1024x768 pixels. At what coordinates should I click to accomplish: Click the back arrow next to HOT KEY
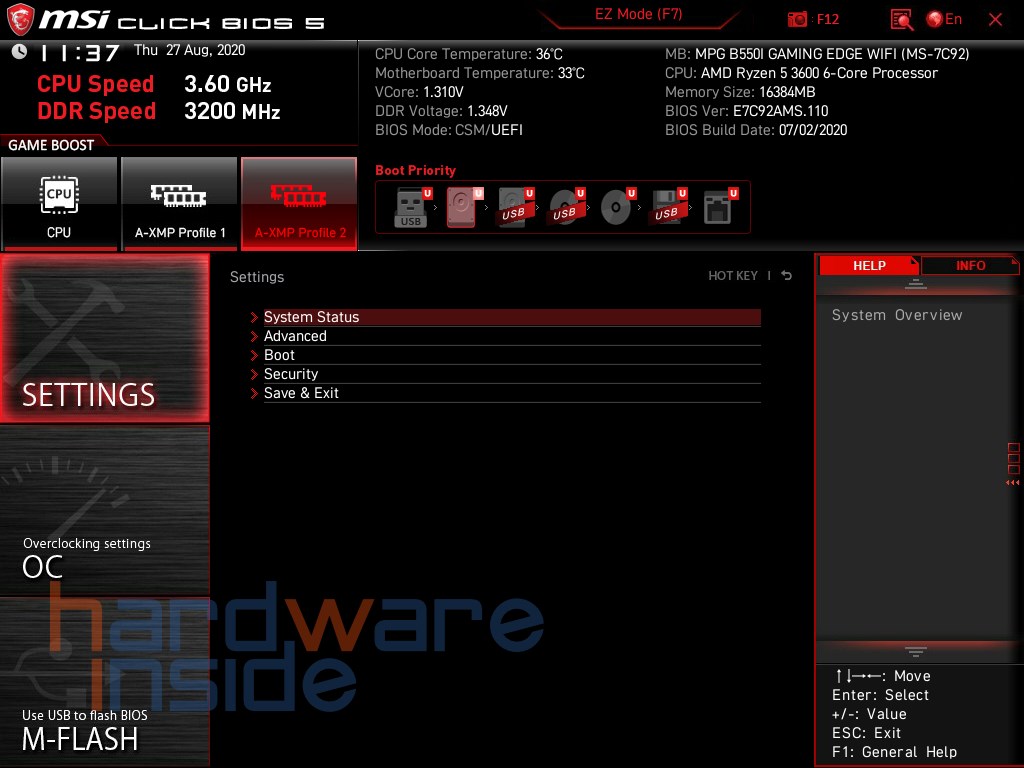pyautogui.click(x=786, y=276)
